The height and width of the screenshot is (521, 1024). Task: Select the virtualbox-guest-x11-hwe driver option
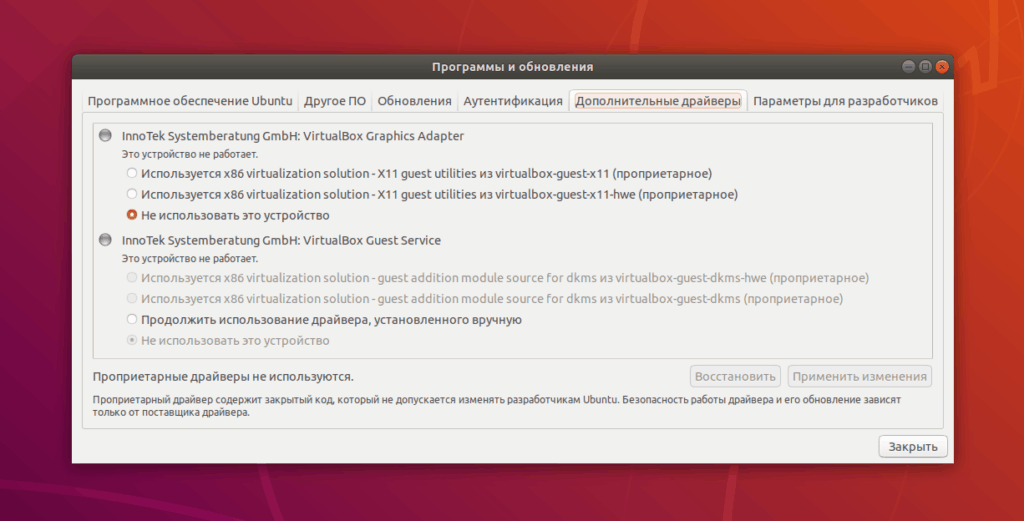click(132, 194)
